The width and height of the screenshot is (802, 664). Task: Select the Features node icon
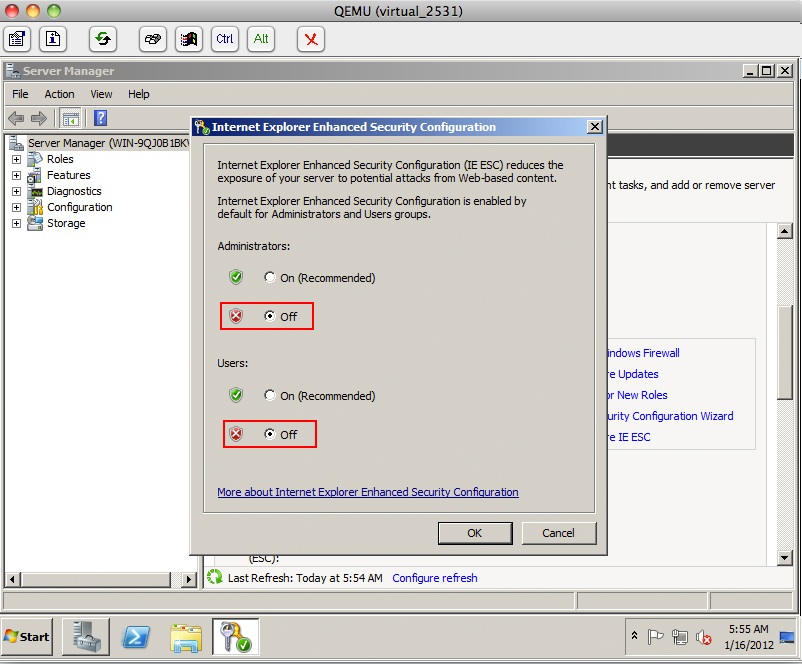click(x=35, y=175)
